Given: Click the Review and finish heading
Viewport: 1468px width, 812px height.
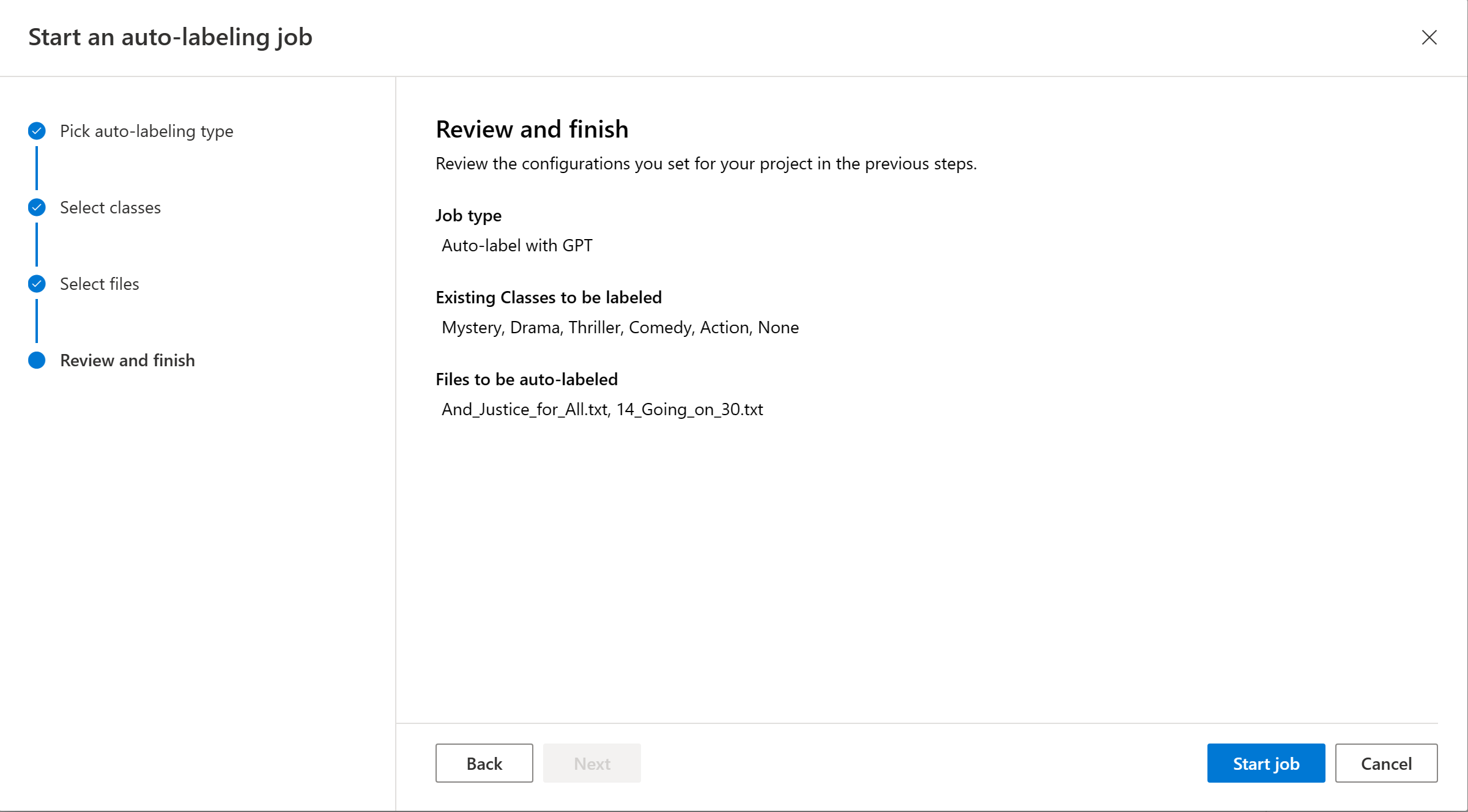Looking at the screenshot, I should (532, 129).
